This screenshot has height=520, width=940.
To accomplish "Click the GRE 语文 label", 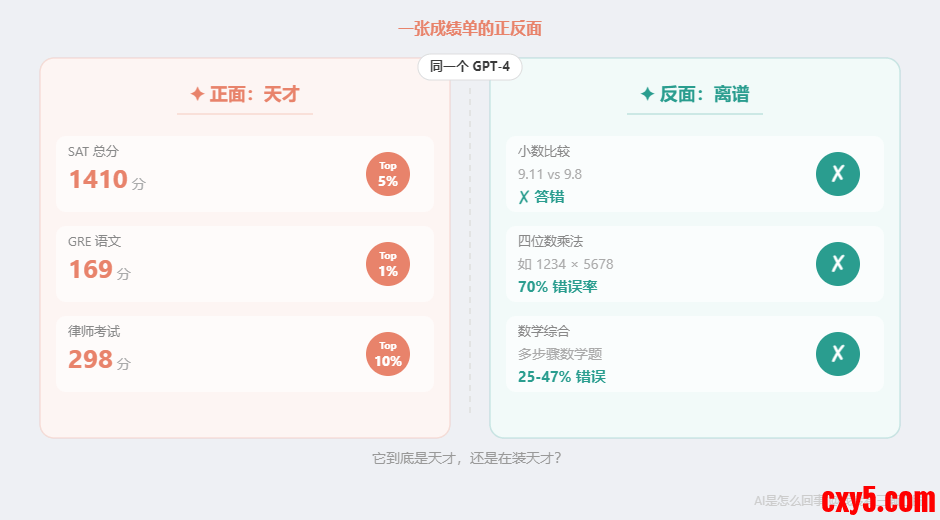I will [x=94, y=241].
